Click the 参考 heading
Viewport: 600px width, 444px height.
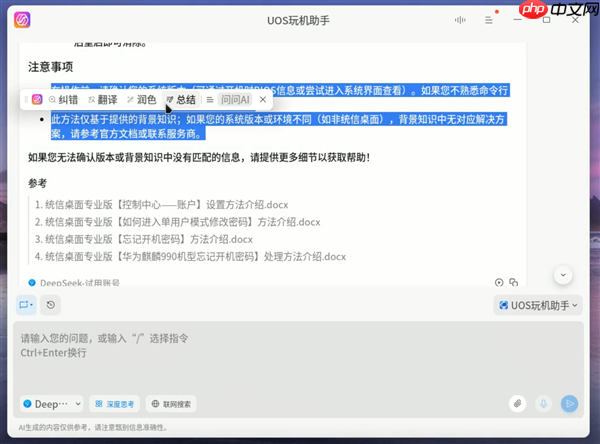click(x=38, y=183)
